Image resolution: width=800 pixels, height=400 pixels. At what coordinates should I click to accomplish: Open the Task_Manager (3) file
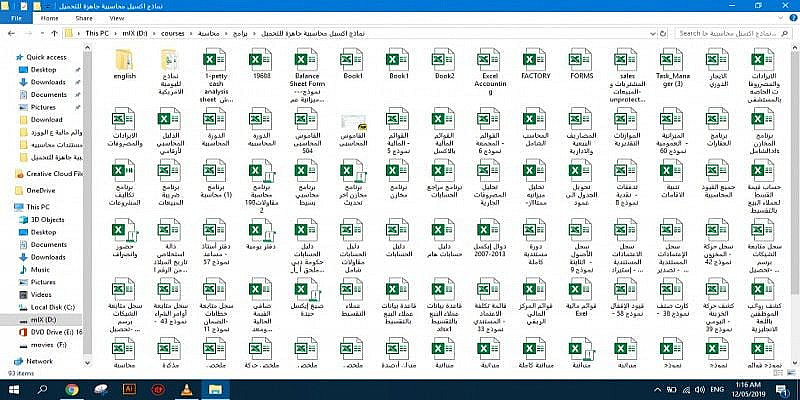point(672,67)
